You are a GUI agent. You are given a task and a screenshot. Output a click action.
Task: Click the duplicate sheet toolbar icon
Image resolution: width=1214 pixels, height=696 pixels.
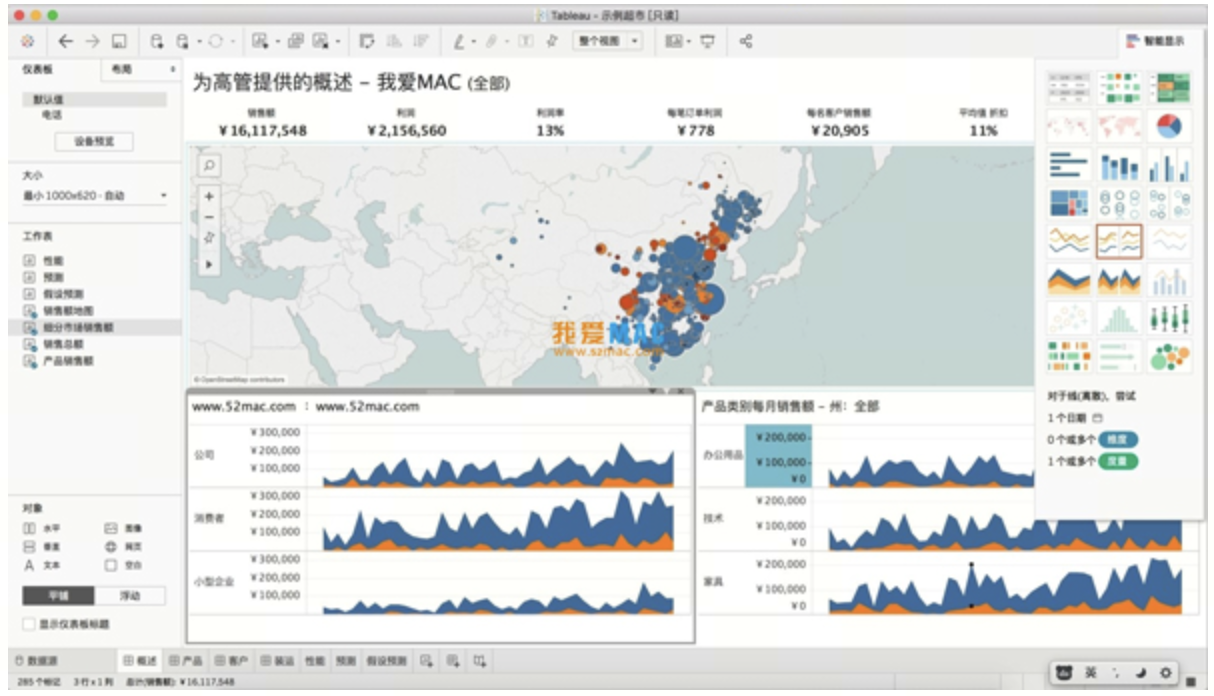point(295,41)
